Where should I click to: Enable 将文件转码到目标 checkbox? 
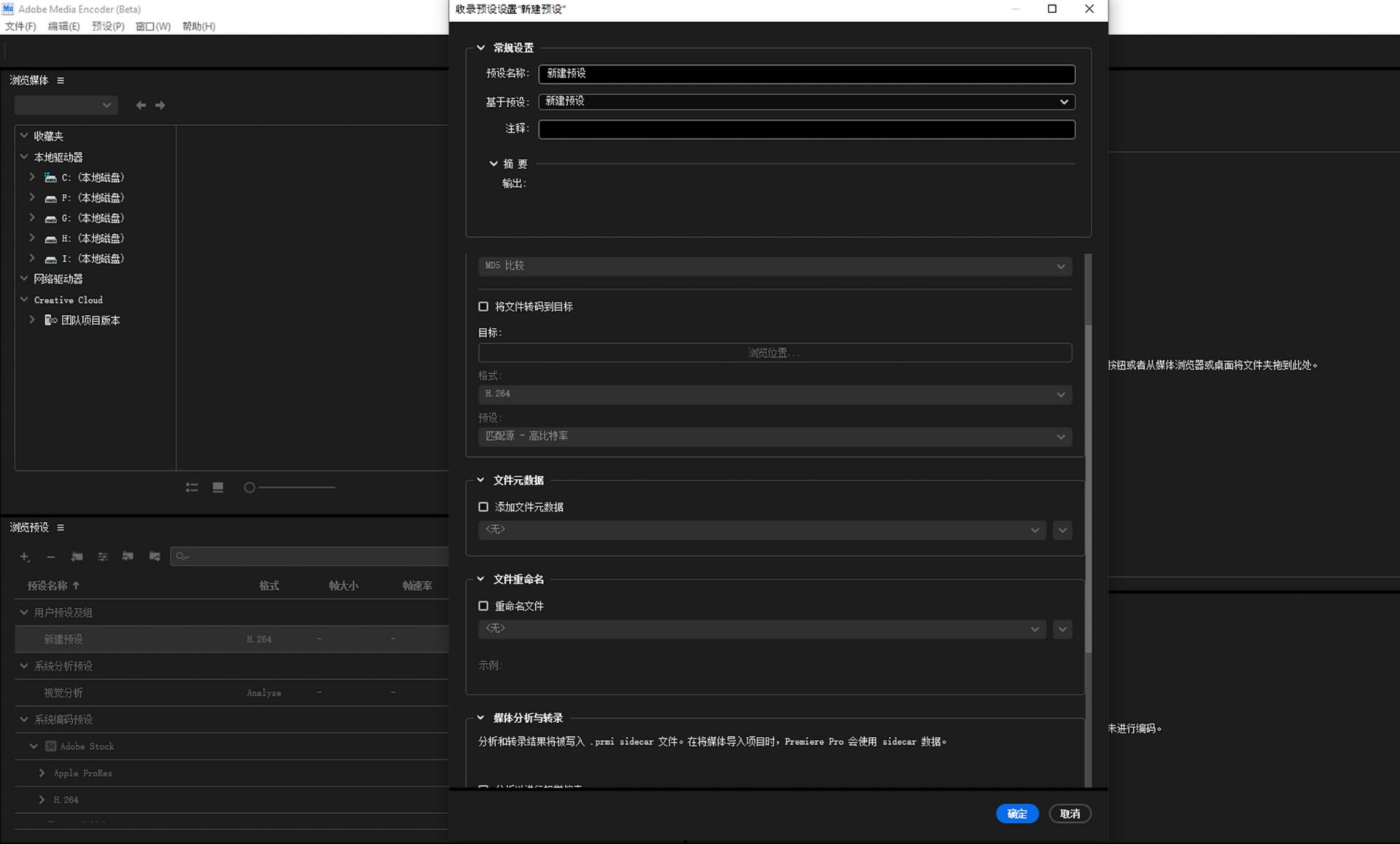483,306
